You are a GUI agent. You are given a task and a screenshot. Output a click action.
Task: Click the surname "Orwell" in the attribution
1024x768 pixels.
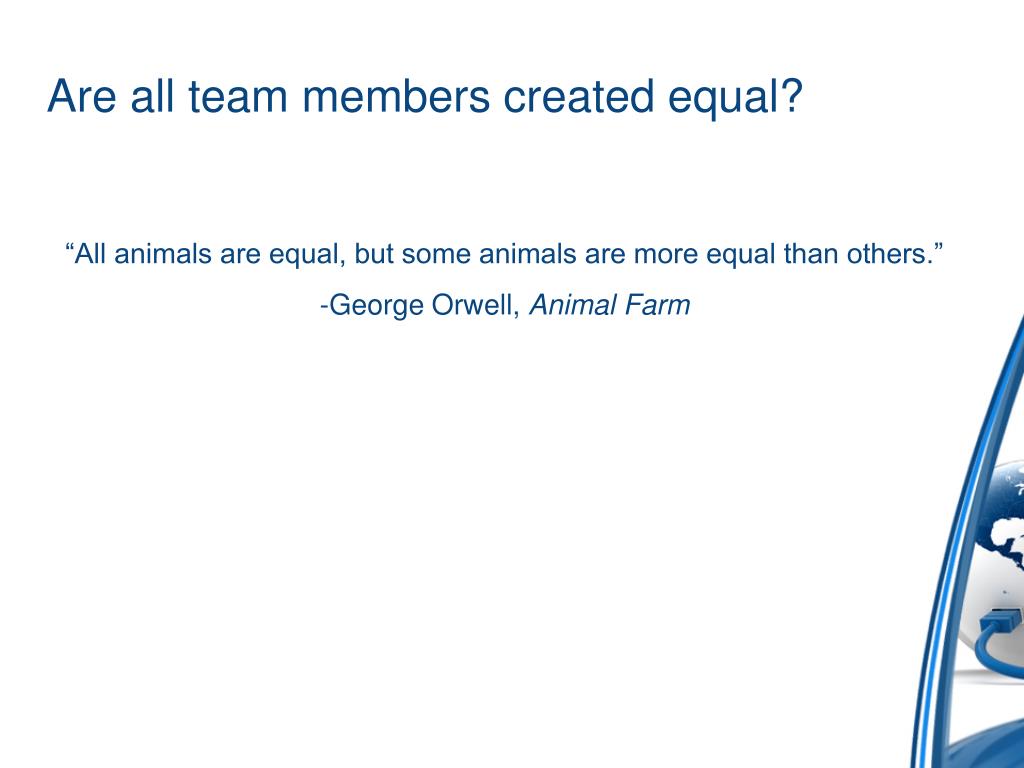(475, 306)
